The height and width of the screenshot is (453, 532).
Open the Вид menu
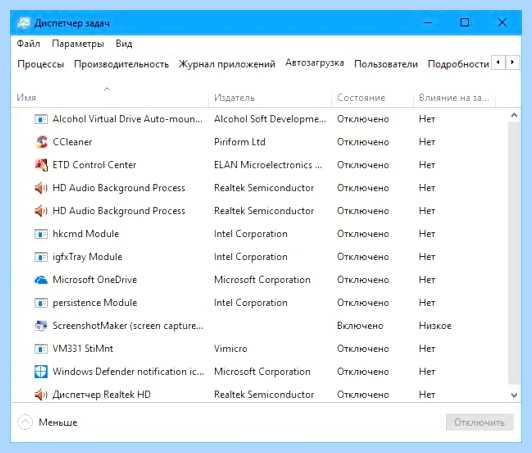[x=124, y=44]
